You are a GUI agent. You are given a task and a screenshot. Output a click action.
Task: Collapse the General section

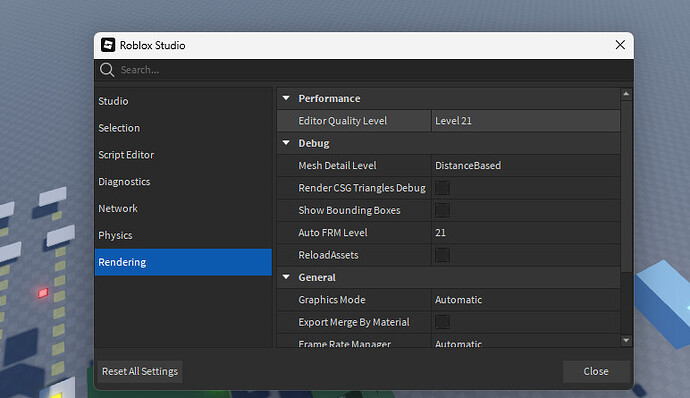pos(286,277)
